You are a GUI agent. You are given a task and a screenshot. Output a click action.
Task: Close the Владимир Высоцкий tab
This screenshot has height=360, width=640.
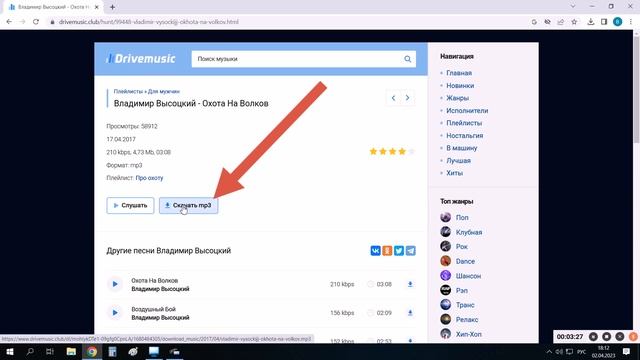pos(97,7)
